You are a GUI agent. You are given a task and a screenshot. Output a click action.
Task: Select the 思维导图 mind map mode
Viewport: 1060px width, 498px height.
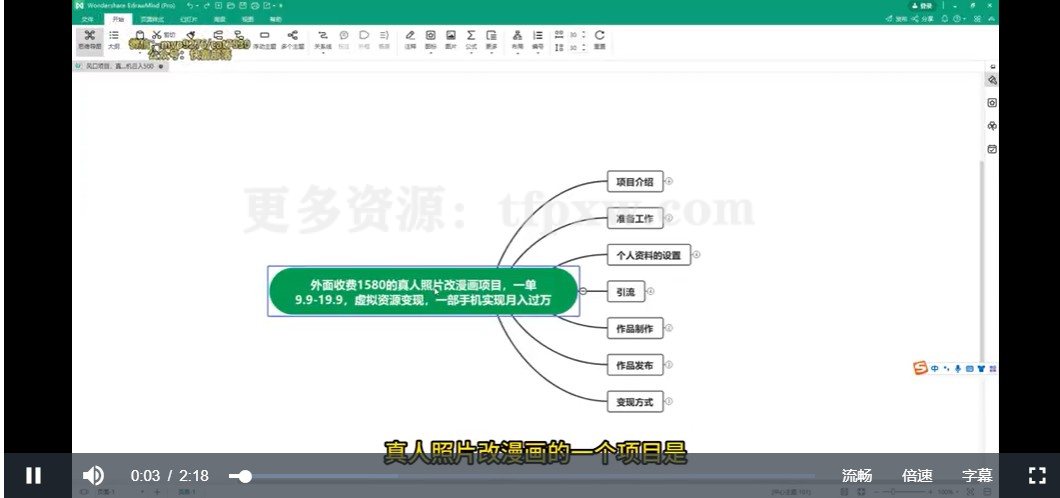(89, 40)
